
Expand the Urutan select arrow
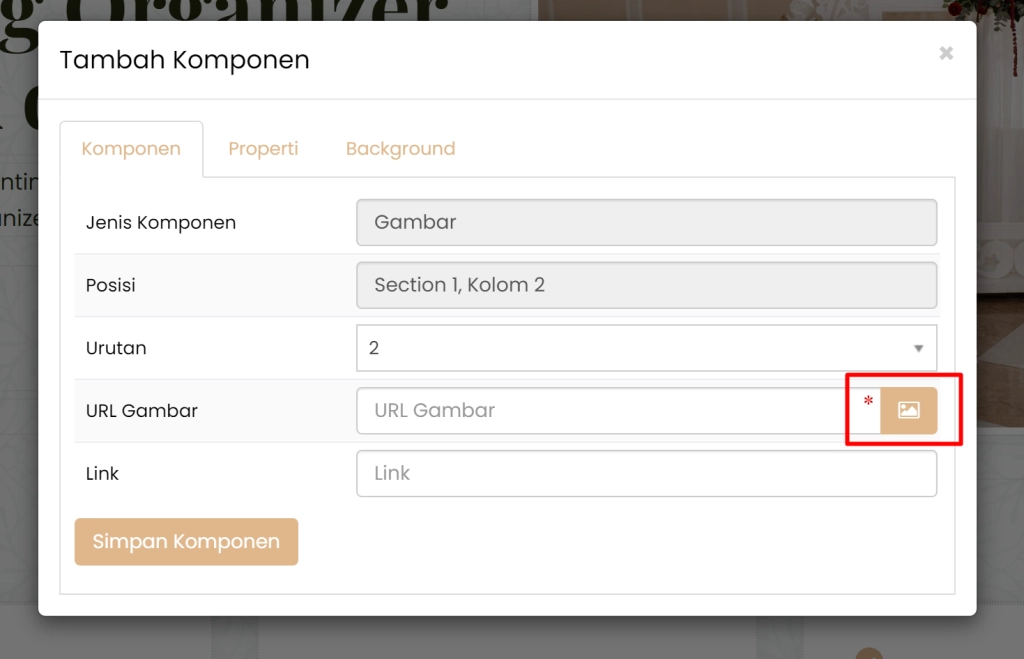click(x=918, y=348)
